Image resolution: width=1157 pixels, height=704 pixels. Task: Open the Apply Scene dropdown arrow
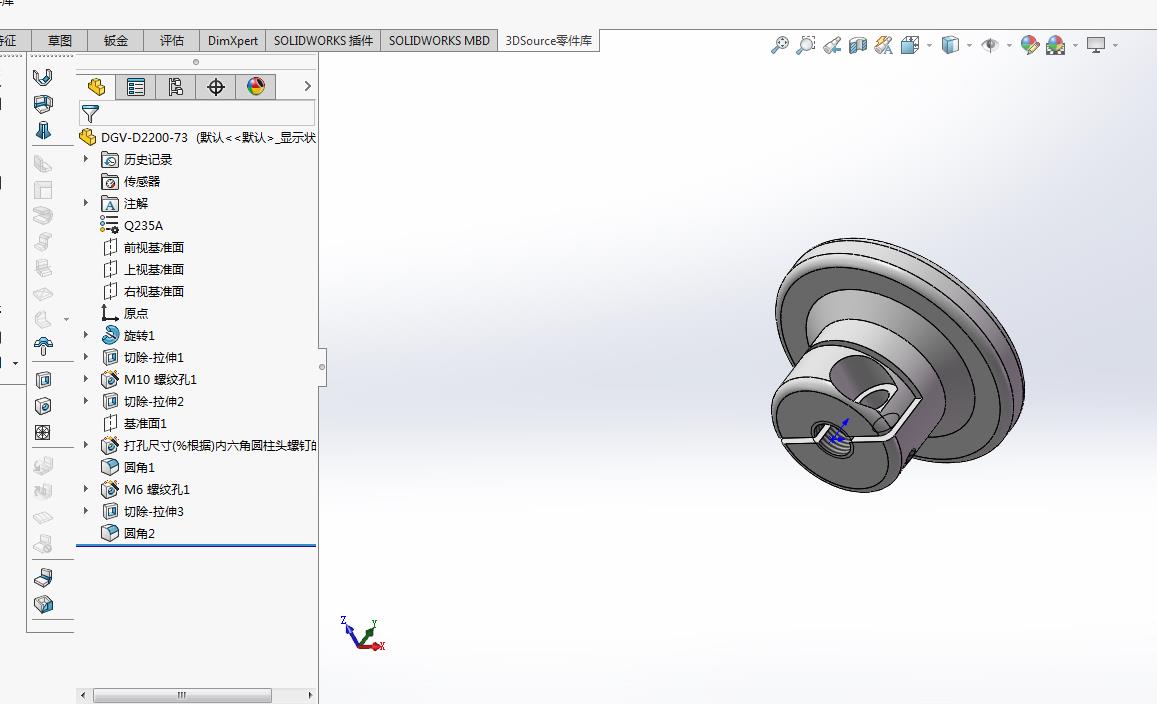(1075, 45)
